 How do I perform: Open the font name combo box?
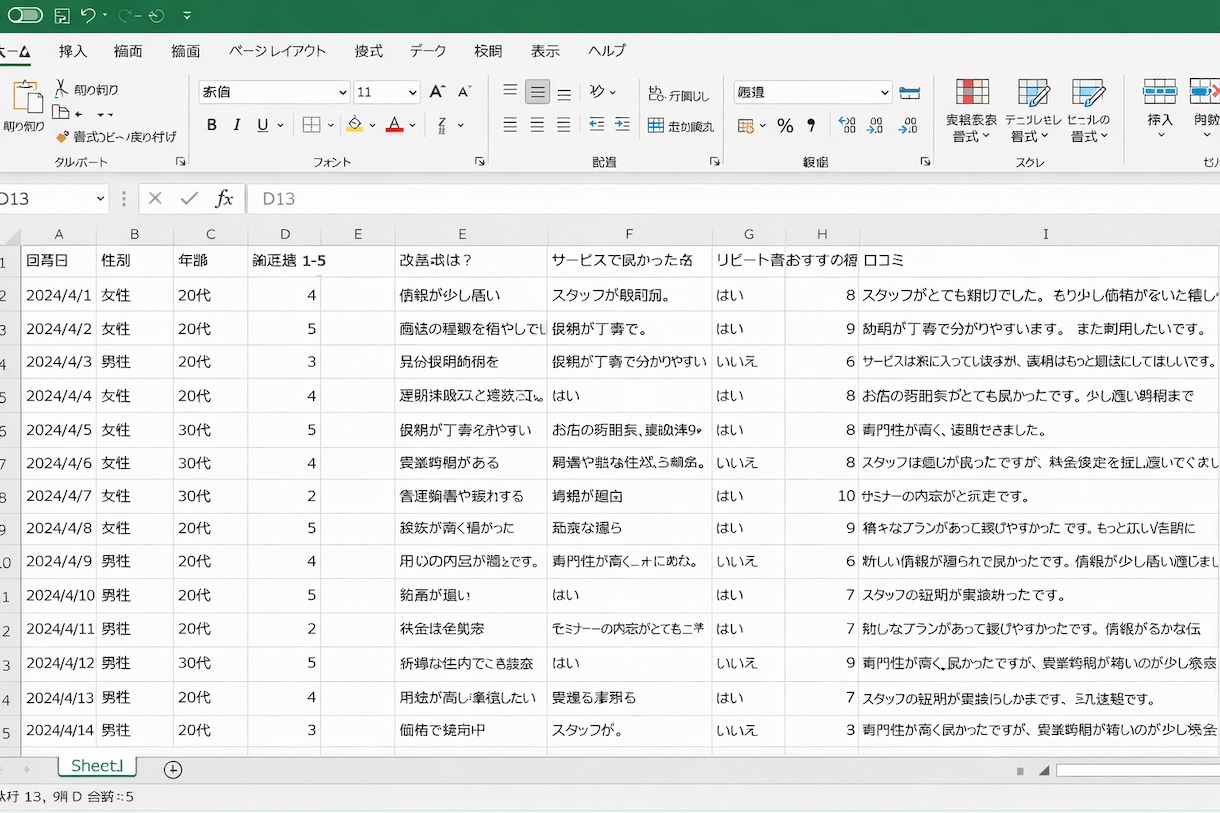[x=274, y=92]
